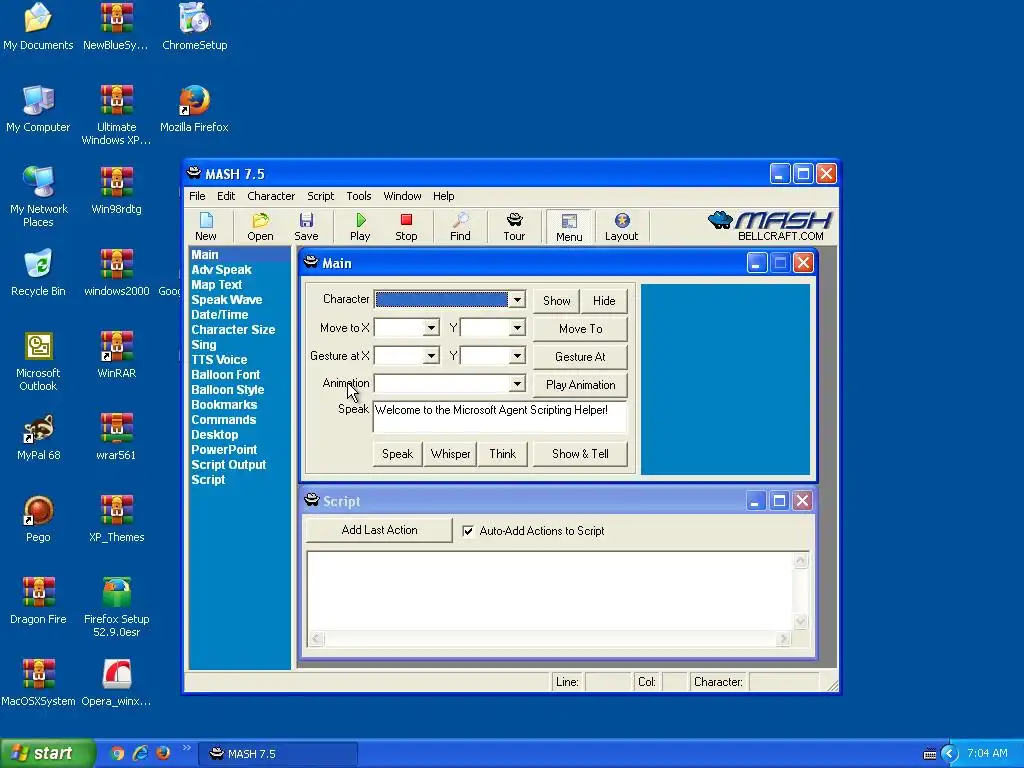Launch Chrome from quick launch bar
The height and width of the screenshot is (768, 1024).
pos(118,753)
